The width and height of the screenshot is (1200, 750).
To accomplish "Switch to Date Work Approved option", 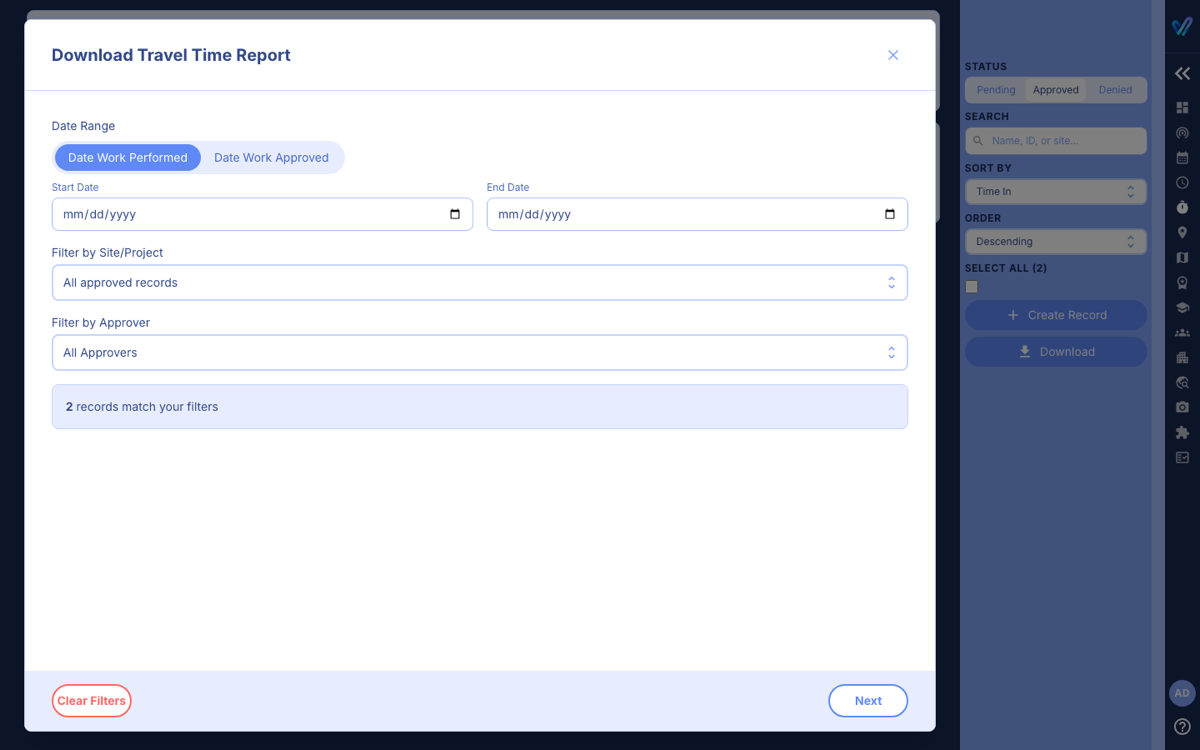I will coord(271,158).
